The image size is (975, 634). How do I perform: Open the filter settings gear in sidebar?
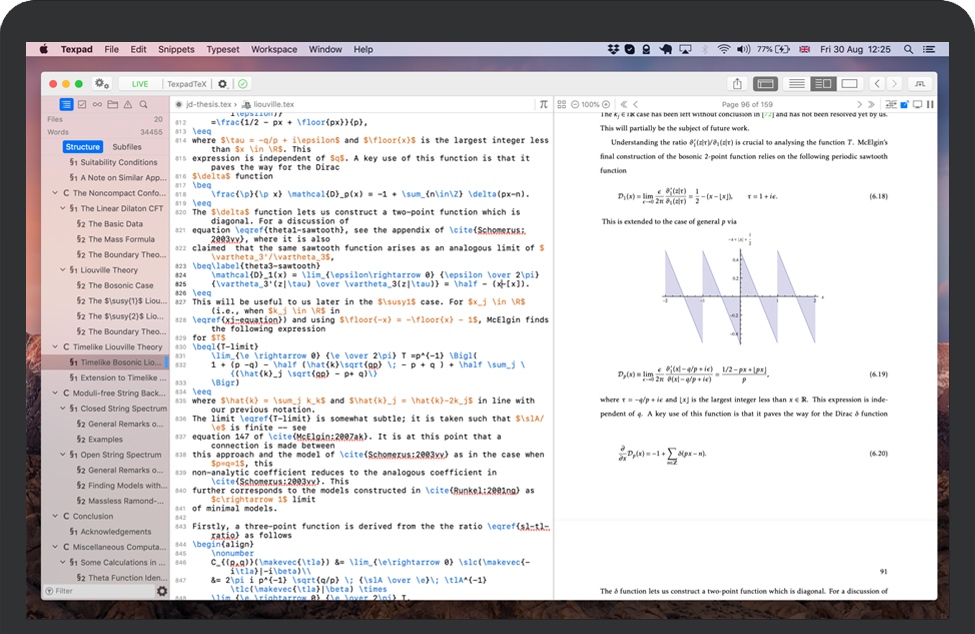click(x=162, y=591)
